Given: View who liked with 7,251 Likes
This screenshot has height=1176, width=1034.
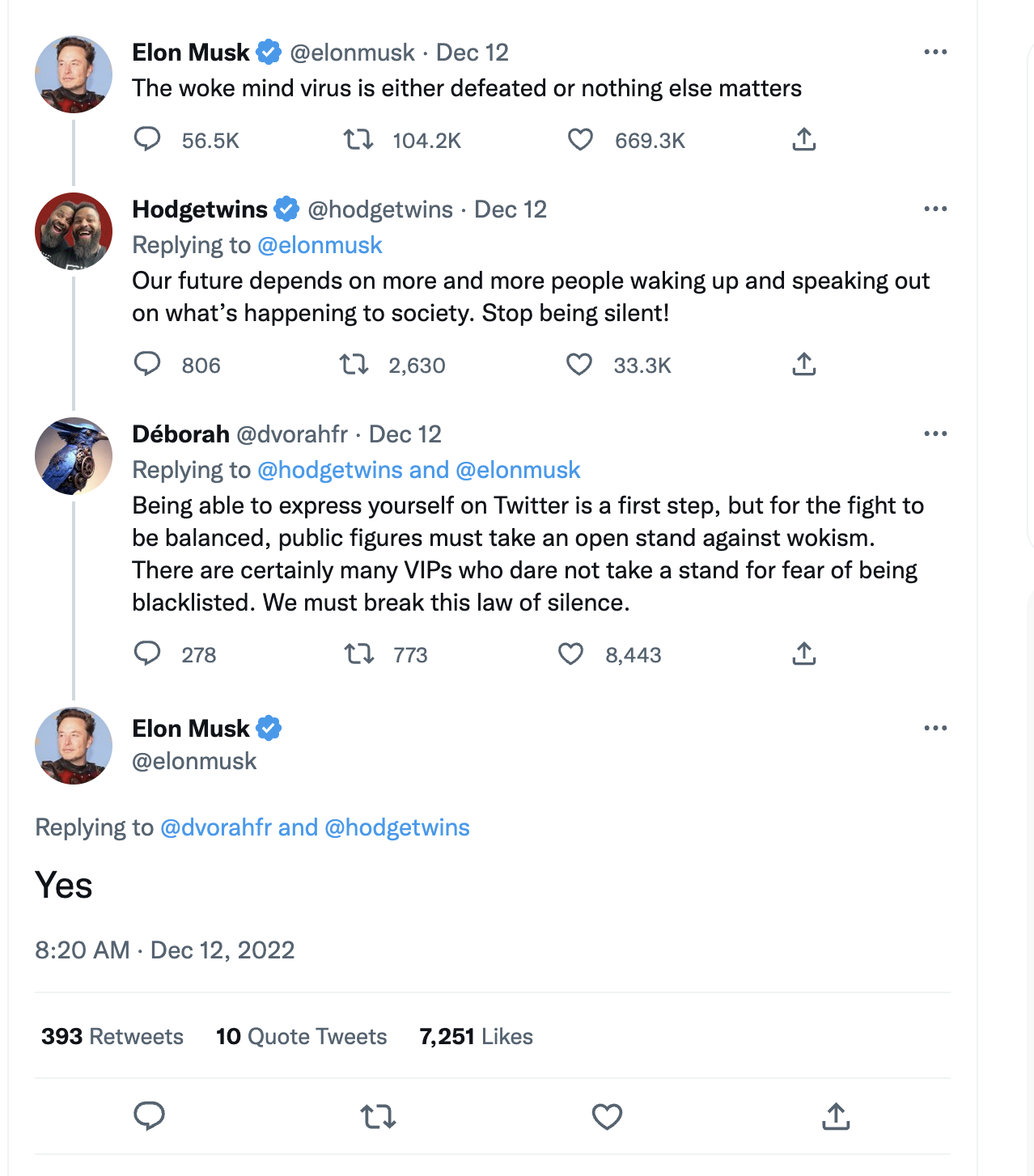Looking at the screenshot, I should point(475,1036).
